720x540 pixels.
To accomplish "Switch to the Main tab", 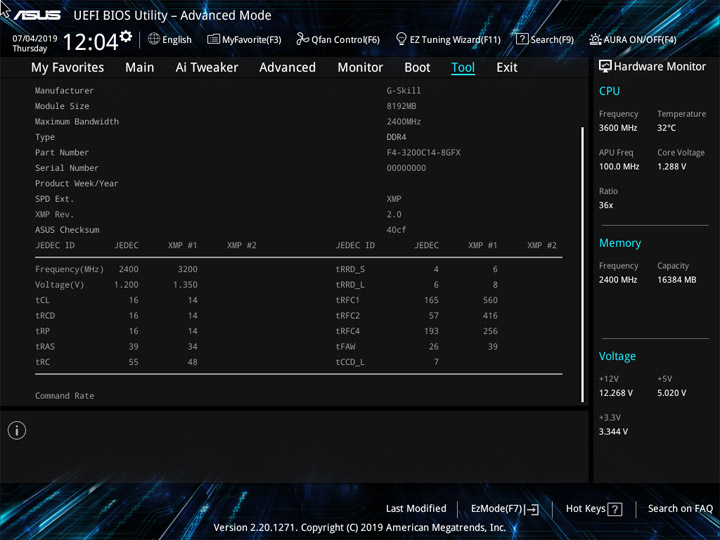I will [140, 68].
